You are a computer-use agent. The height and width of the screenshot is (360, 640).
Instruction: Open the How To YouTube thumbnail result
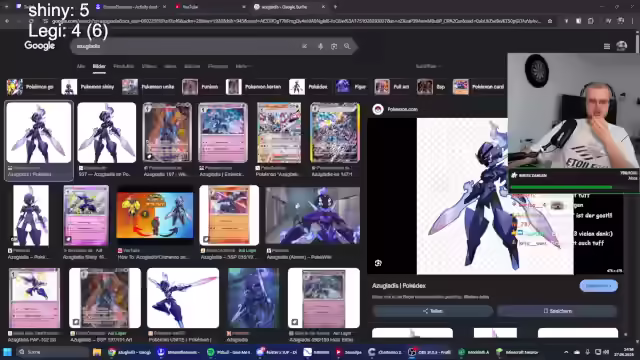click(x=155, y=215)
